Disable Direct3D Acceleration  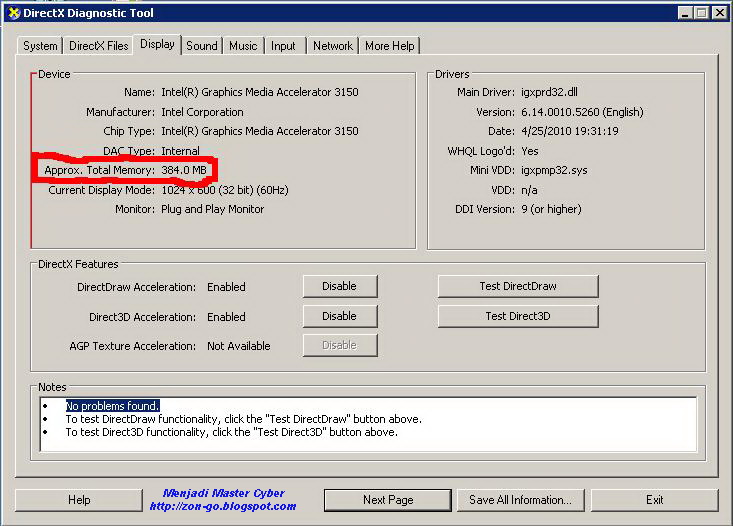[x=340, y=316]
